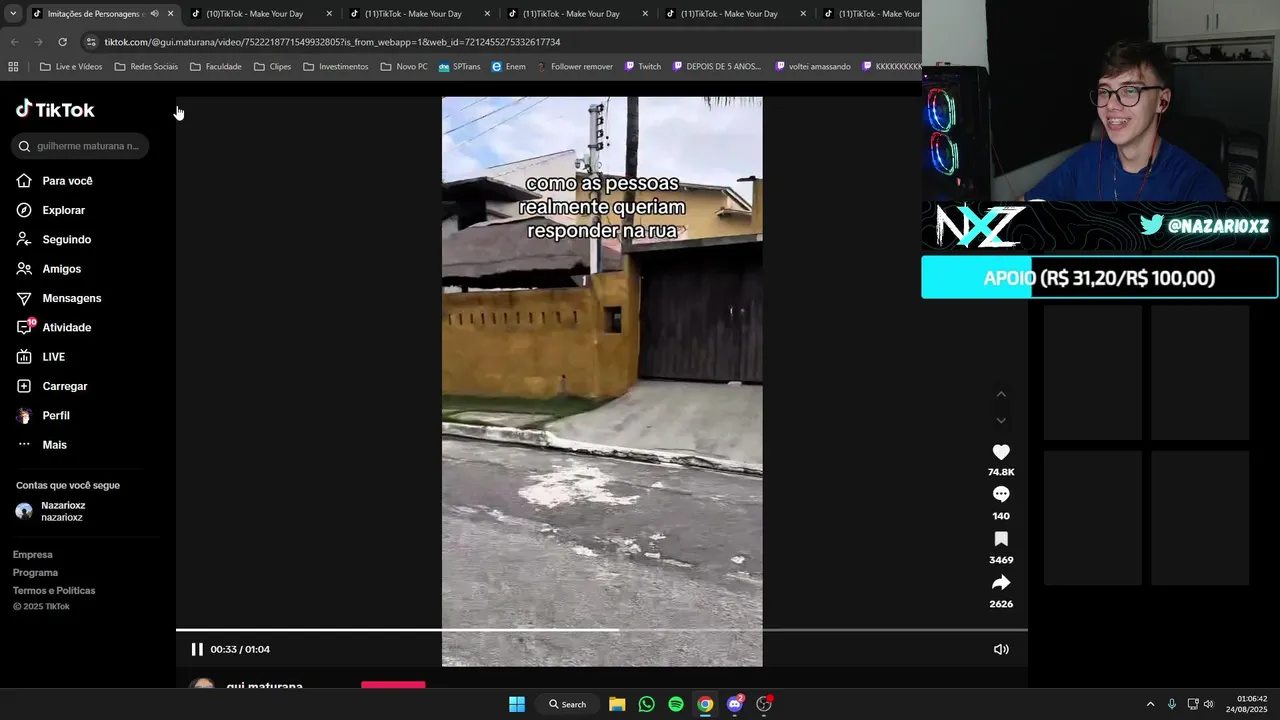
Task: Open Spotify from taskbar
Action: (x=676, y=704)
